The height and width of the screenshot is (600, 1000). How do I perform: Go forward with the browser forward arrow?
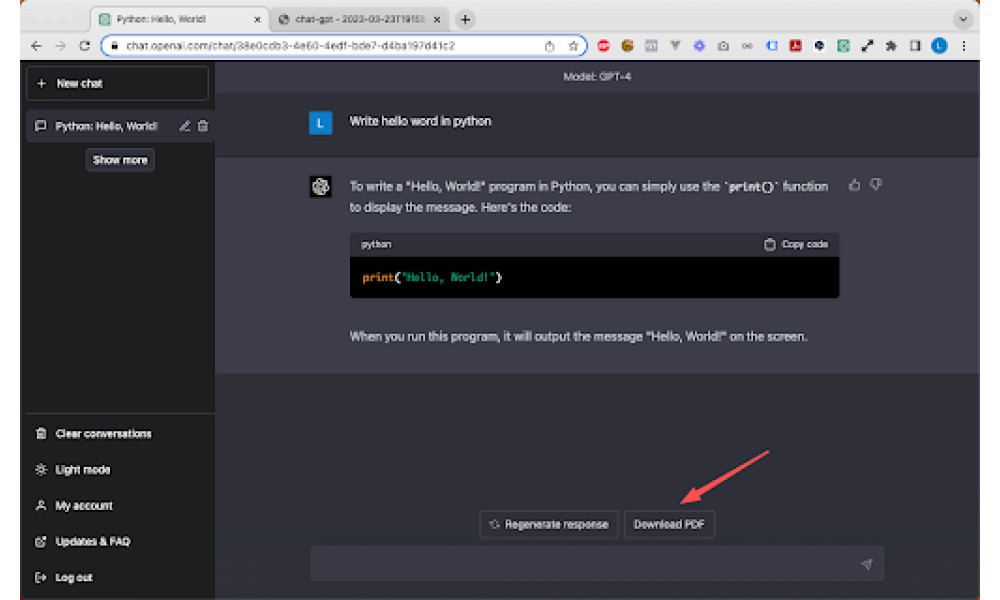point(60,46)
